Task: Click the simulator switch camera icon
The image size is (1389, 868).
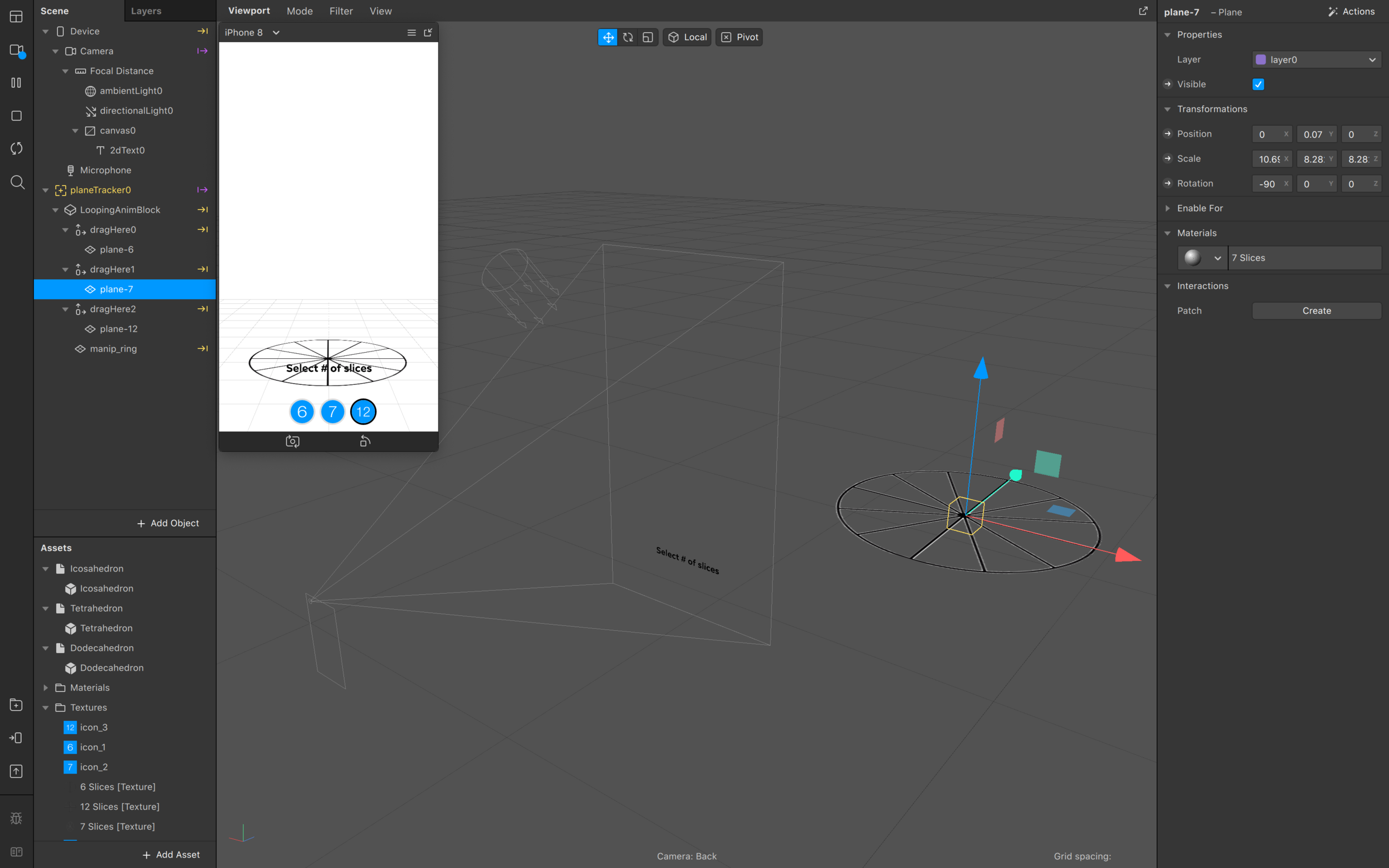Action: (292, 441)
